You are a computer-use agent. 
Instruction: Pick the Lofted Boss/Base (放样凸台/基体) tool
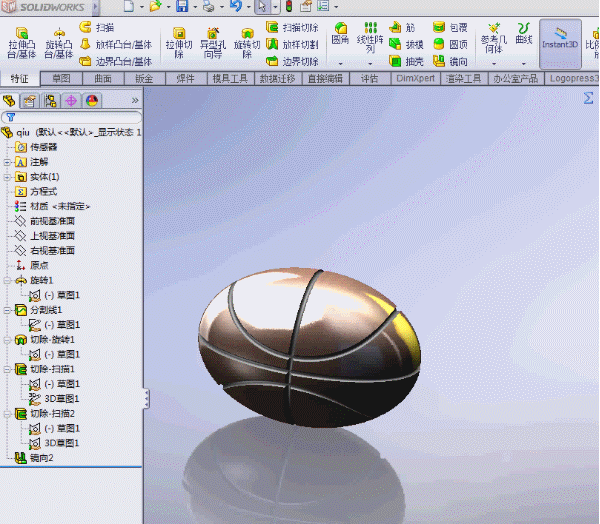pyautogui.click(x=116, y=44)
